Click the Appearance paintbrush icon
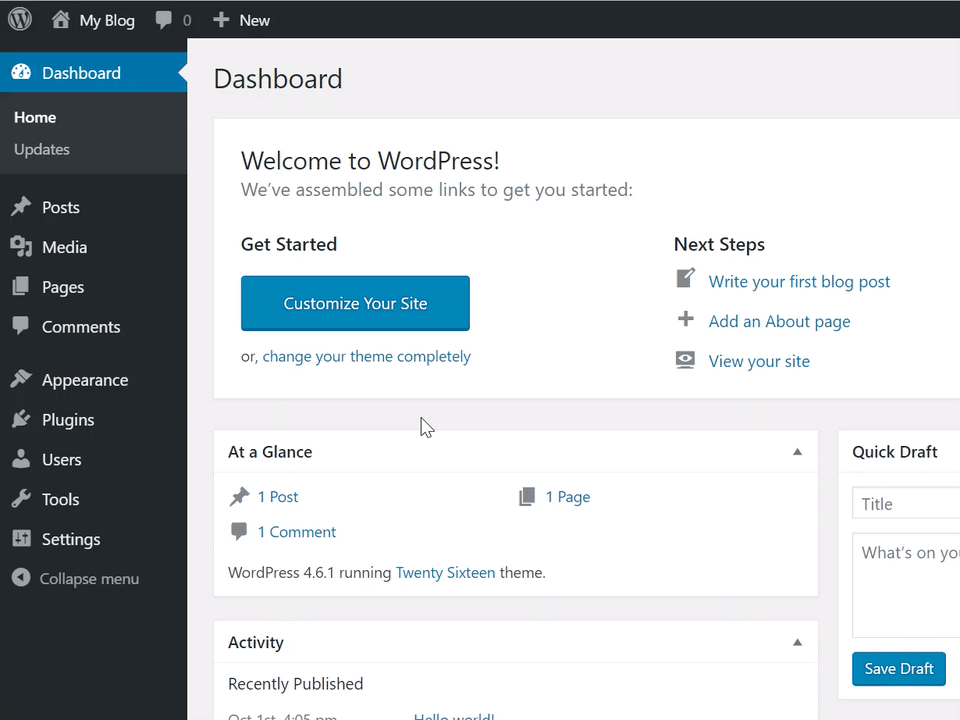This screenshot has width=960, height=720. (x=21, y=379)
